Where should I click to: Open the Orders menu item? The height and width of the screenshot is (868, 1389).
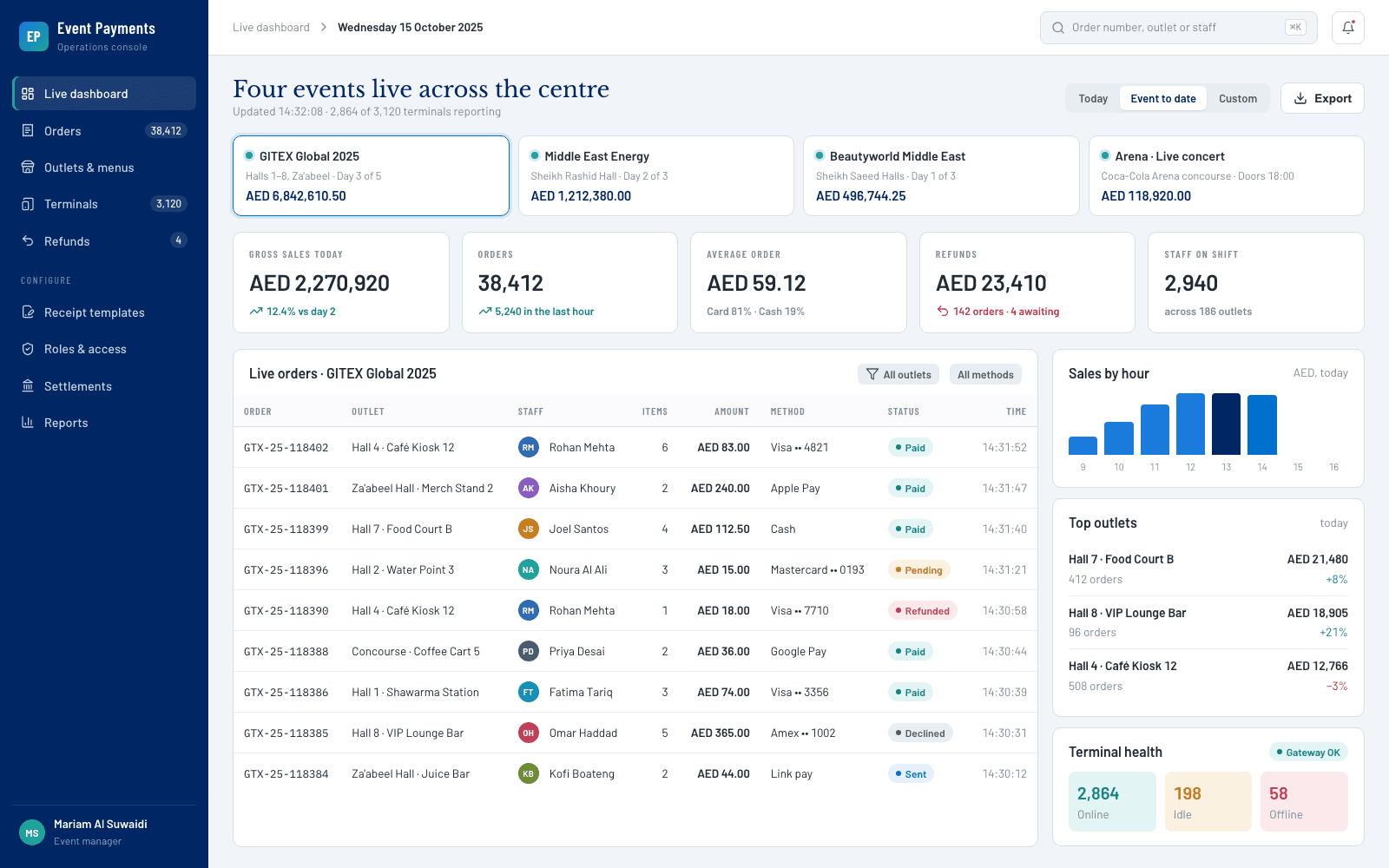click(x=104, y=131)
